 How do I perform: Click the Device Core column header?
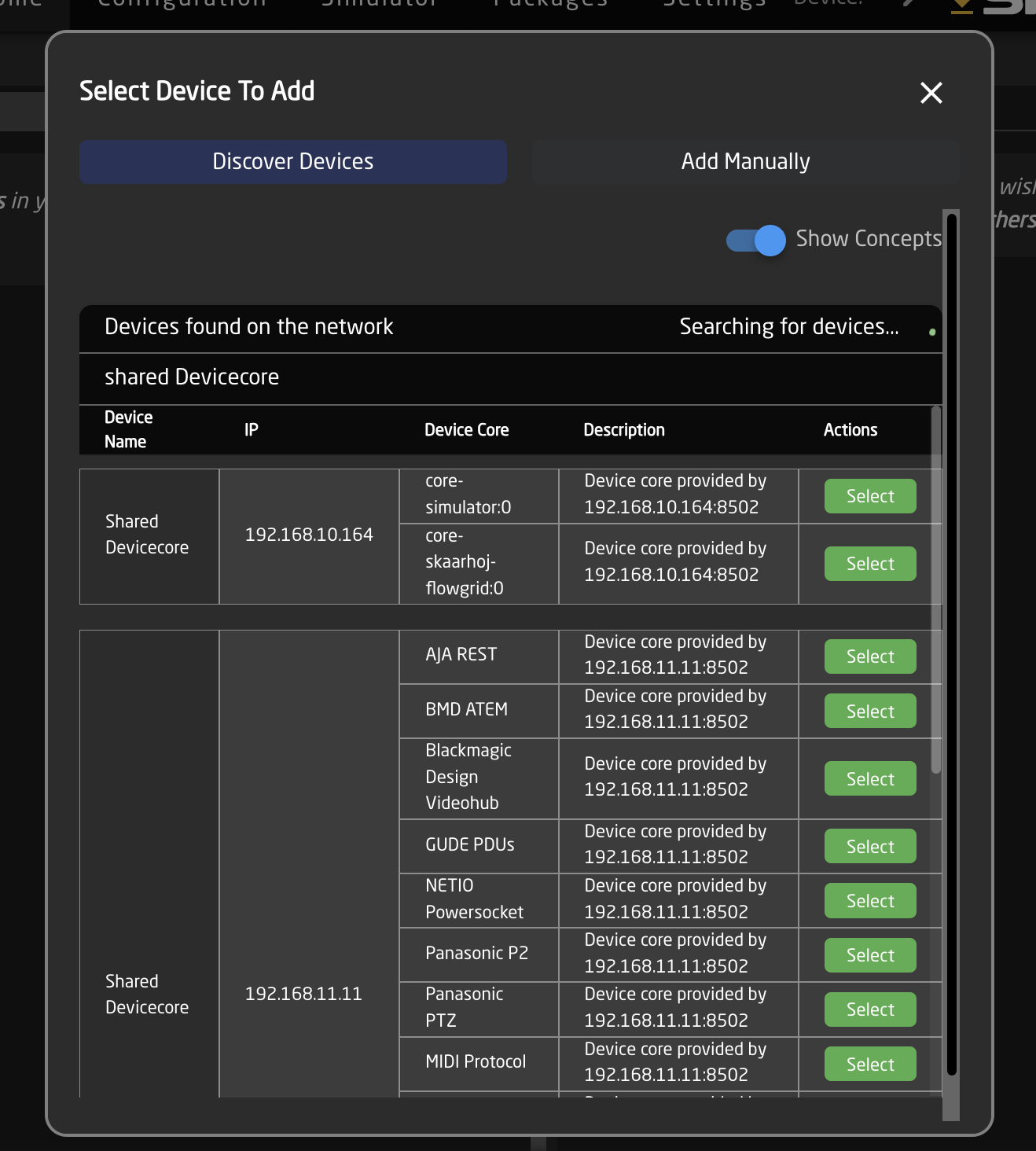(x=466, y=430)
